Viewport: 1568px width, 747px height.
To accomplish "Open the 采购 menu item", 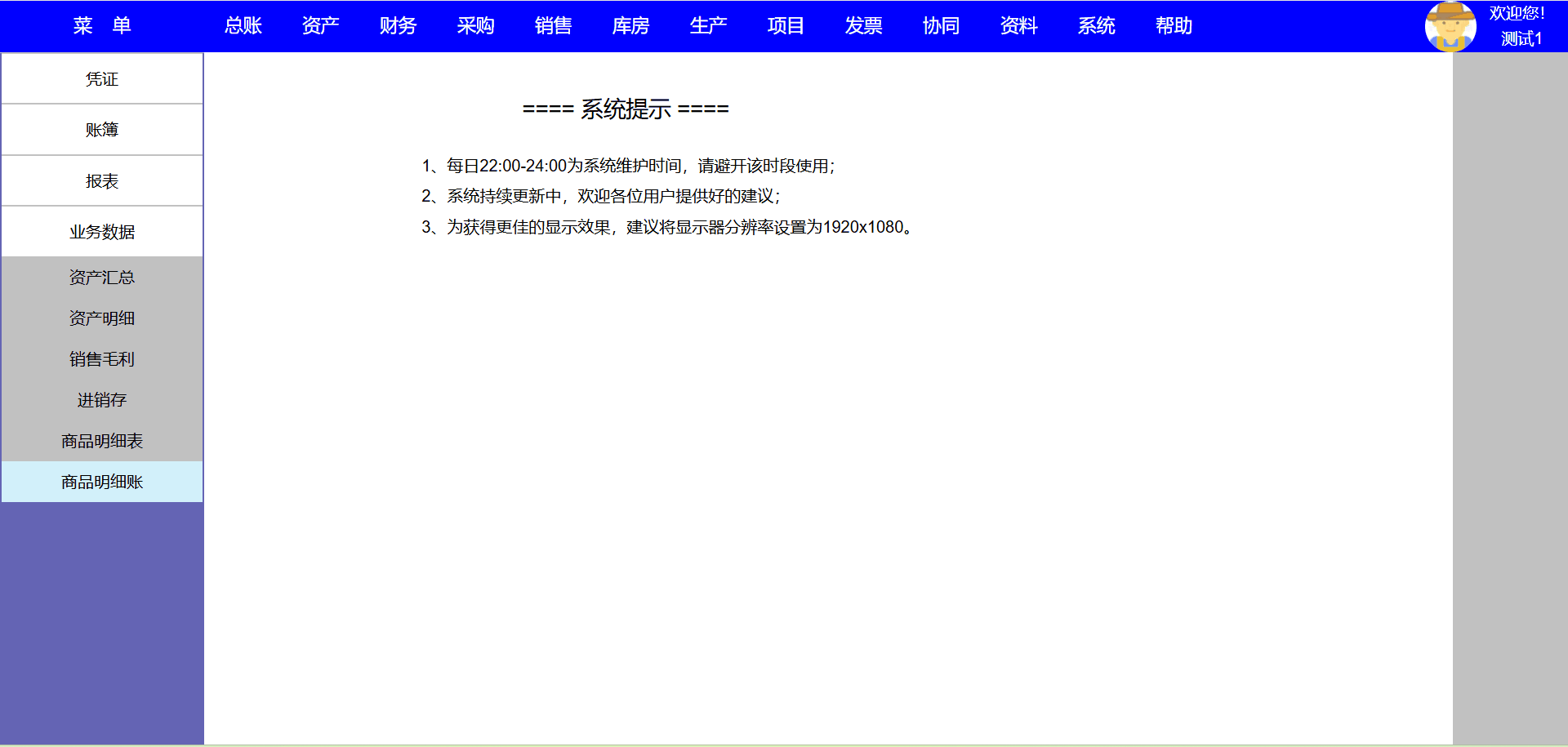I will pyautogui.click(x=475, y=26).
